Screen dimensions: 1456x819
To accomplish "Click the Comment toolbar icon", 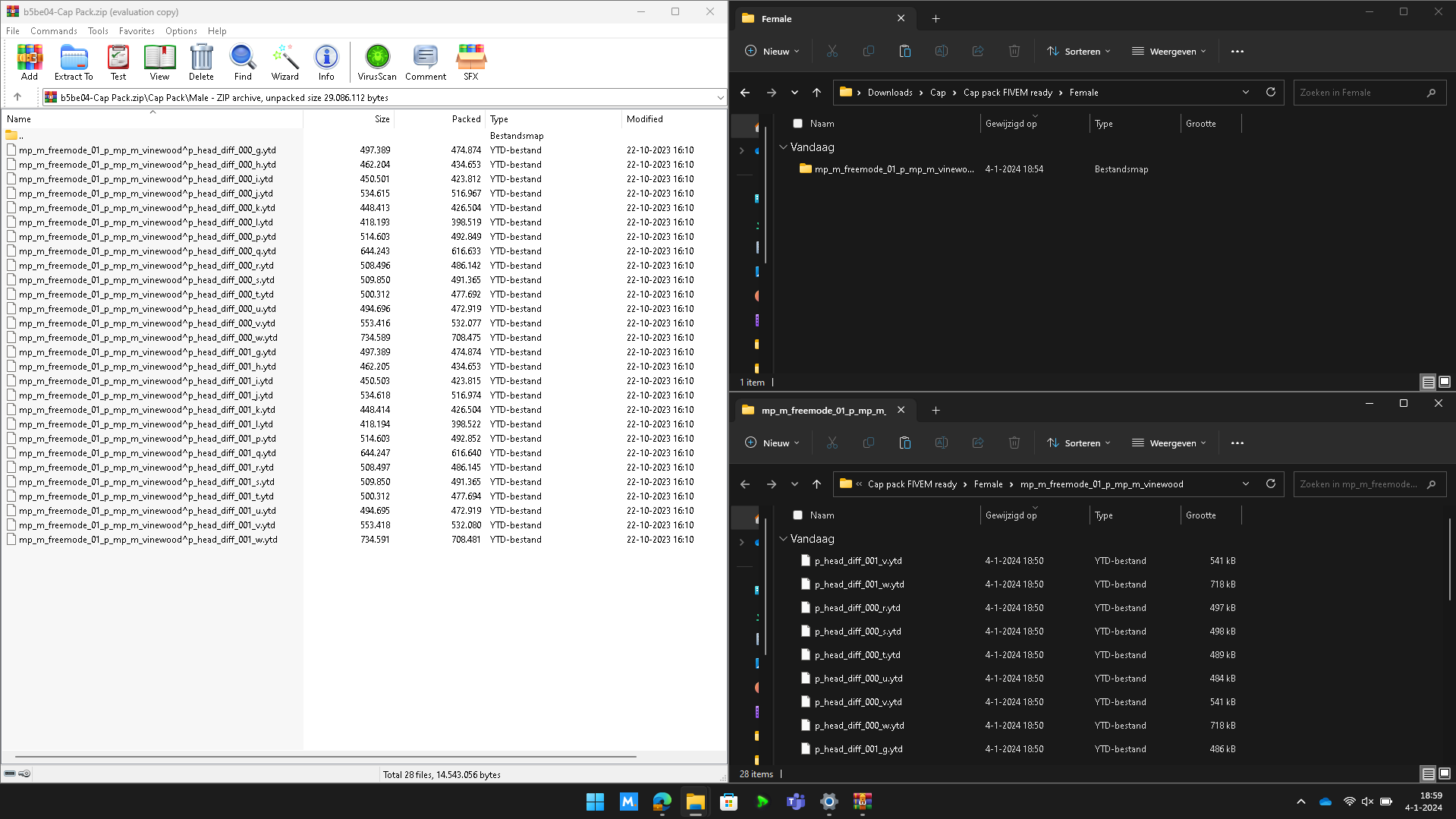I will coord(425,62).
